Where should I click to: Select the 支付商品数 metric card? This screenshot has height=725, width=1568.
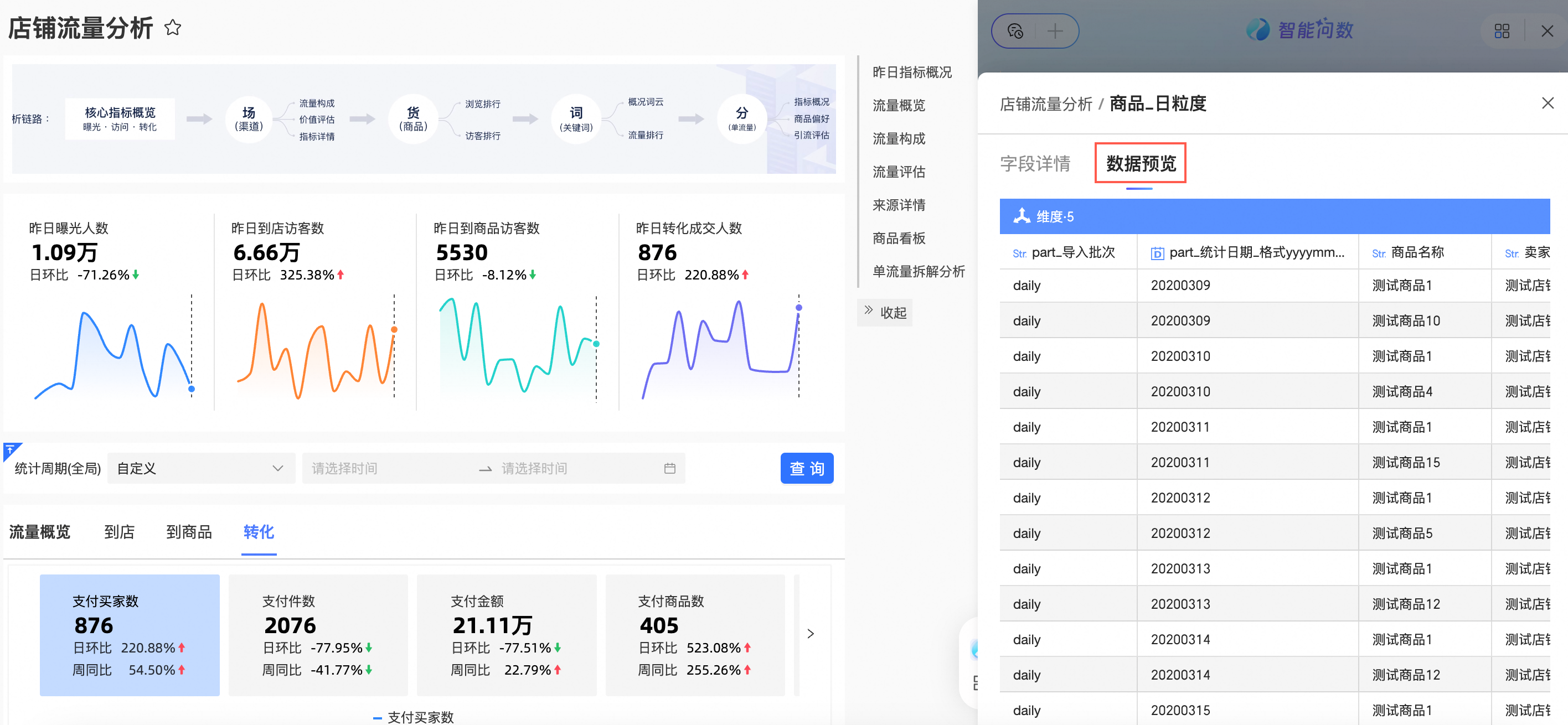[695, 634]
